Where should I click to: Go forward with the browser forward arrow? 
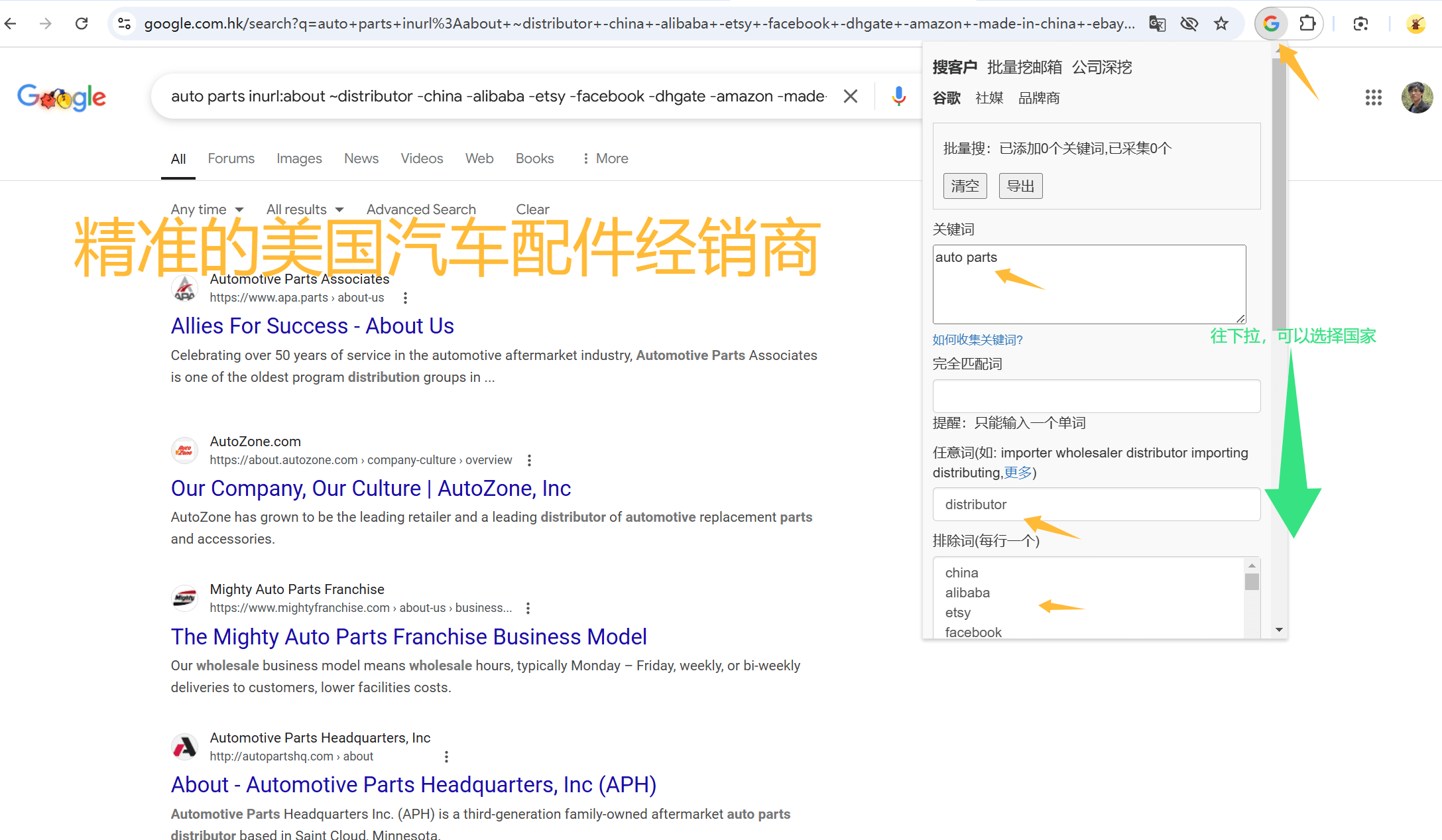[x=46, y=24]
